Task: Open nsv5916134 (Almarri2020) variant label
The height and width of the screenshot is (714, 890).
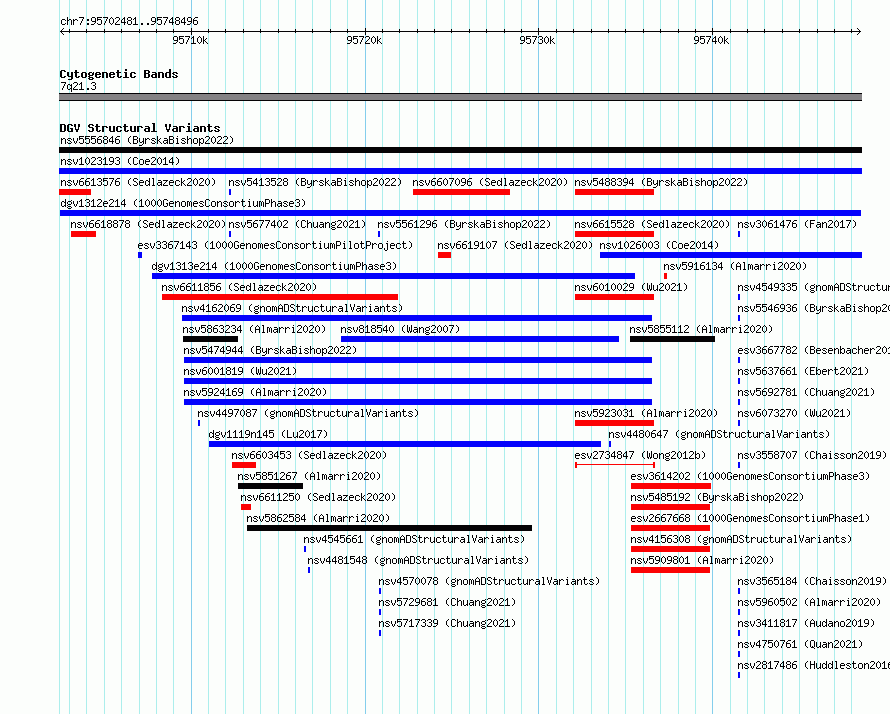Action: coord(735,266)
